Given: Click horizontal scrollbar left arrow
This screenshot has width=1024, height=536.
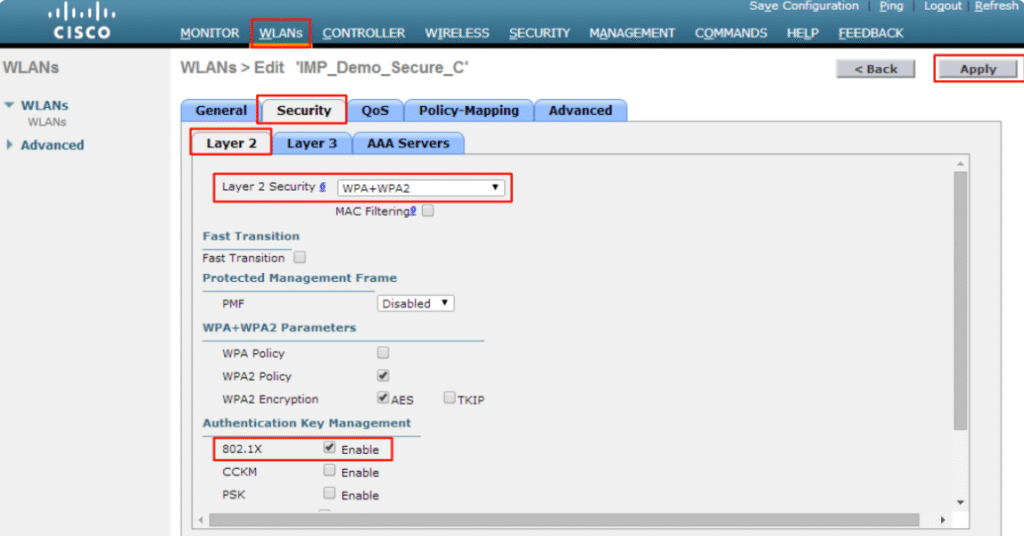Looking at the screenshot, I should 200,520.
